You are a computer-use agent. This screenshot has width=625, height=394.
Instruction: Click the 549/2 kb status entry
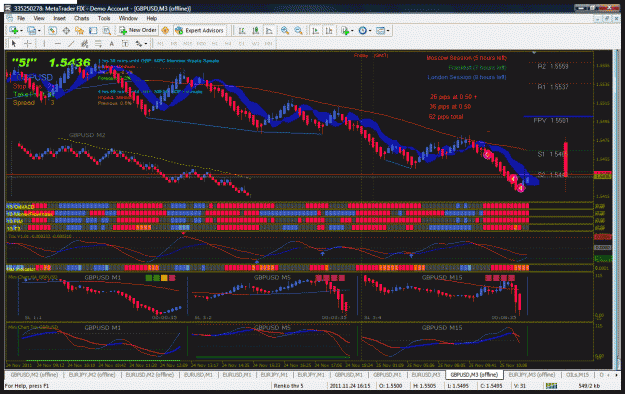pos(589,386)
